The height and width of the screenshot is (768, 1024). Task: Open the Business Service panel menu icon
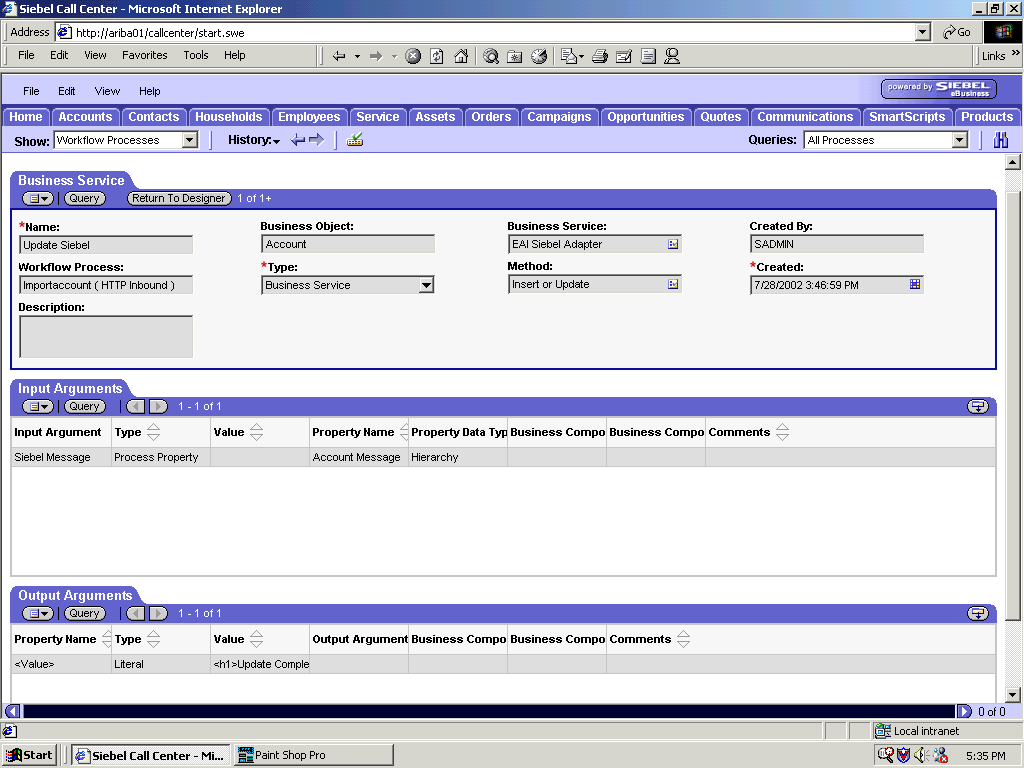(37, 197)
